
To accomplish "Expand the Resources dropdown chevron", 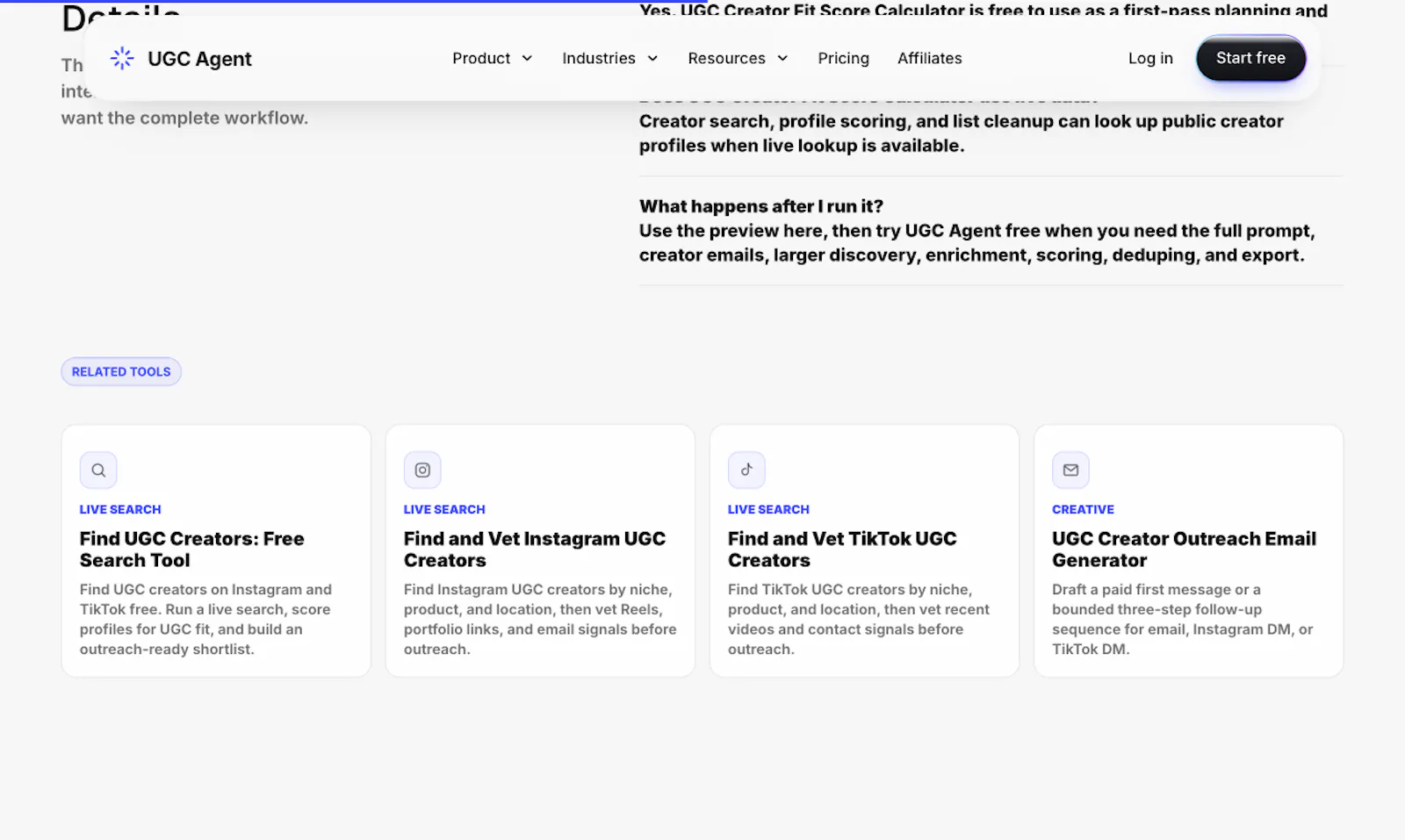I will [782, 58].
